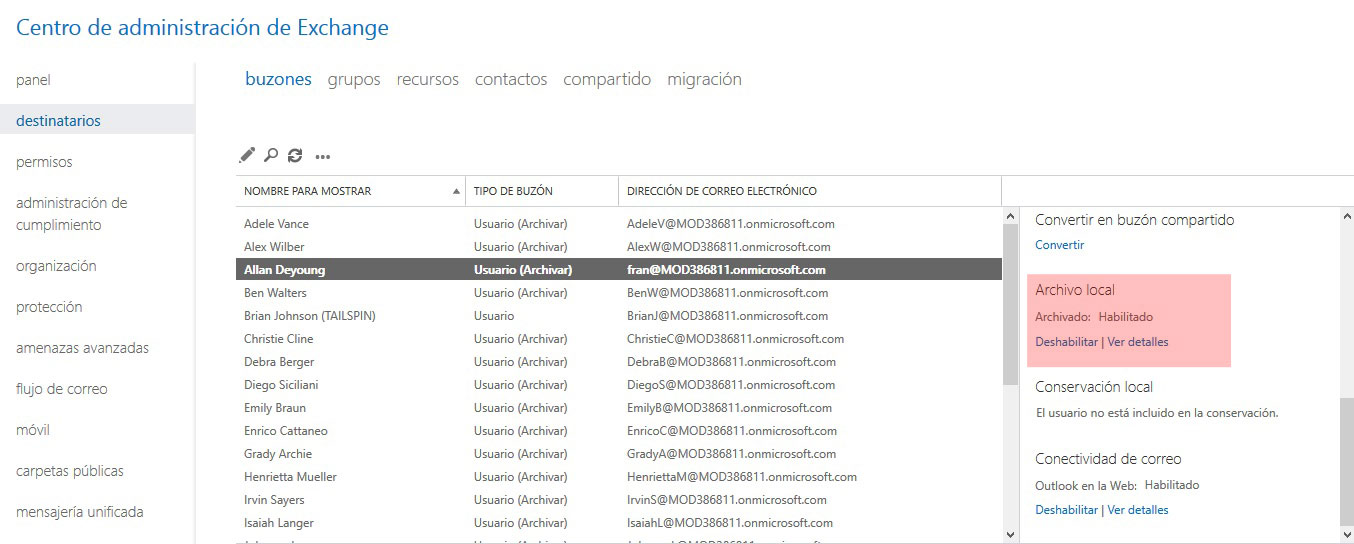
Task: Switch to the contactos tab
Action: (x=511, y=79)
